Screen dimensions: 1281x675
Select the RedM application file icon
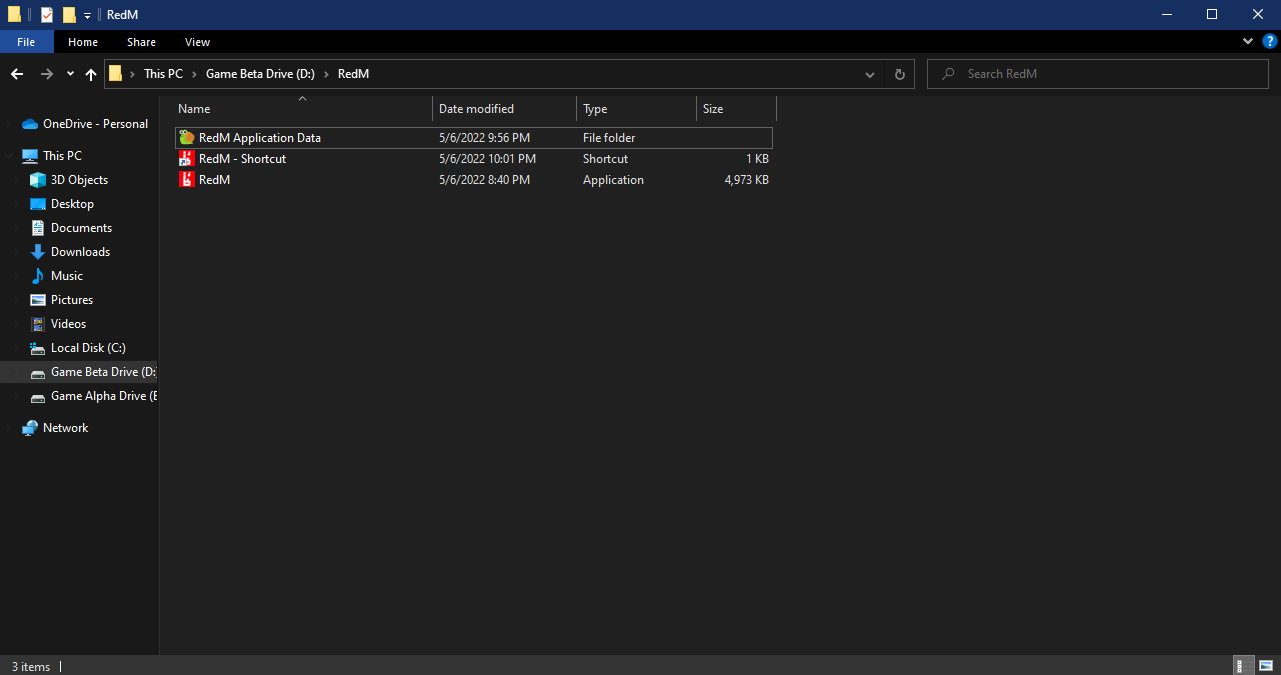pyautogui.click(x=186, y=179)
